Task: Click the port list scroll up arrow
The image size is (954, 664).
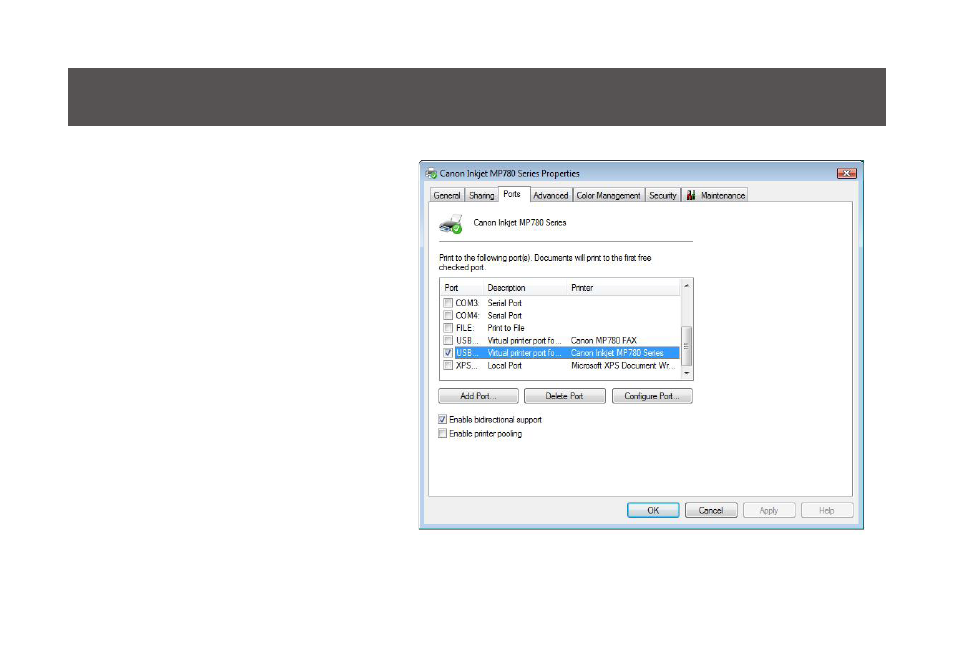Action: pos(686,286)
